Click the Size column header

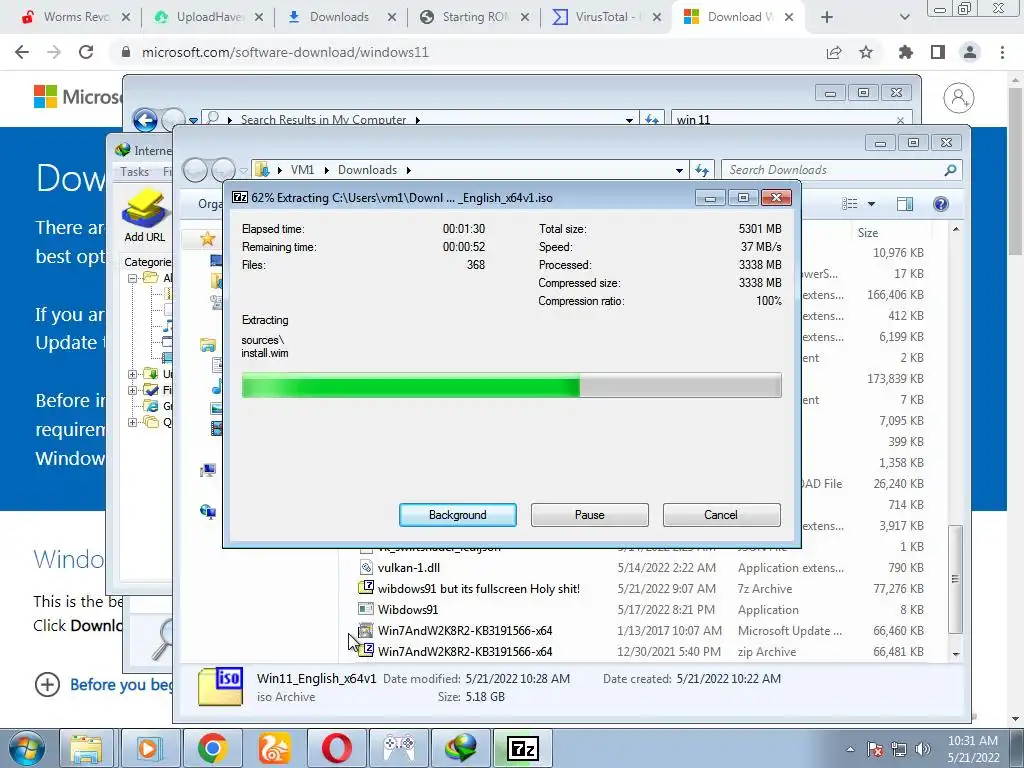[867, 232]
